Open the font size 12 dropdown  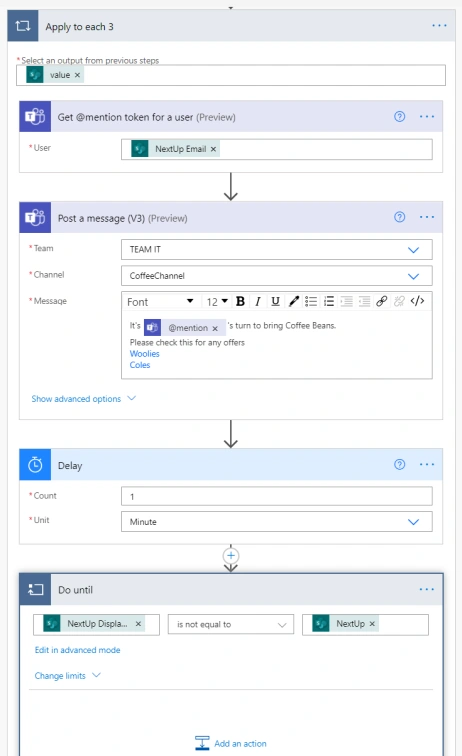tap(217, 302)
